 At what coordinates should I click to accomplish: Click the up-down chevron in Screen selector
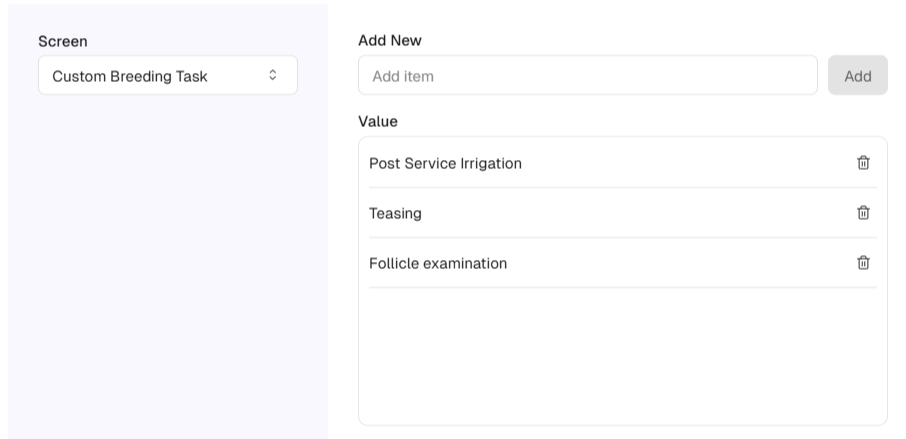pyautogui.click(x=273, y=76)
